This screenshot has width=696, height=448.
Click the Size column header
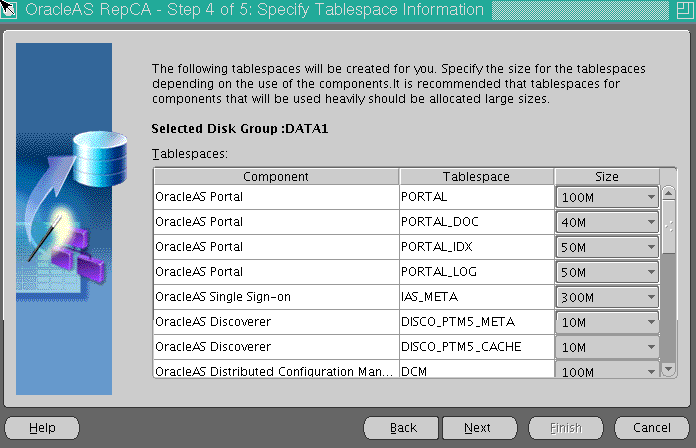607,176
